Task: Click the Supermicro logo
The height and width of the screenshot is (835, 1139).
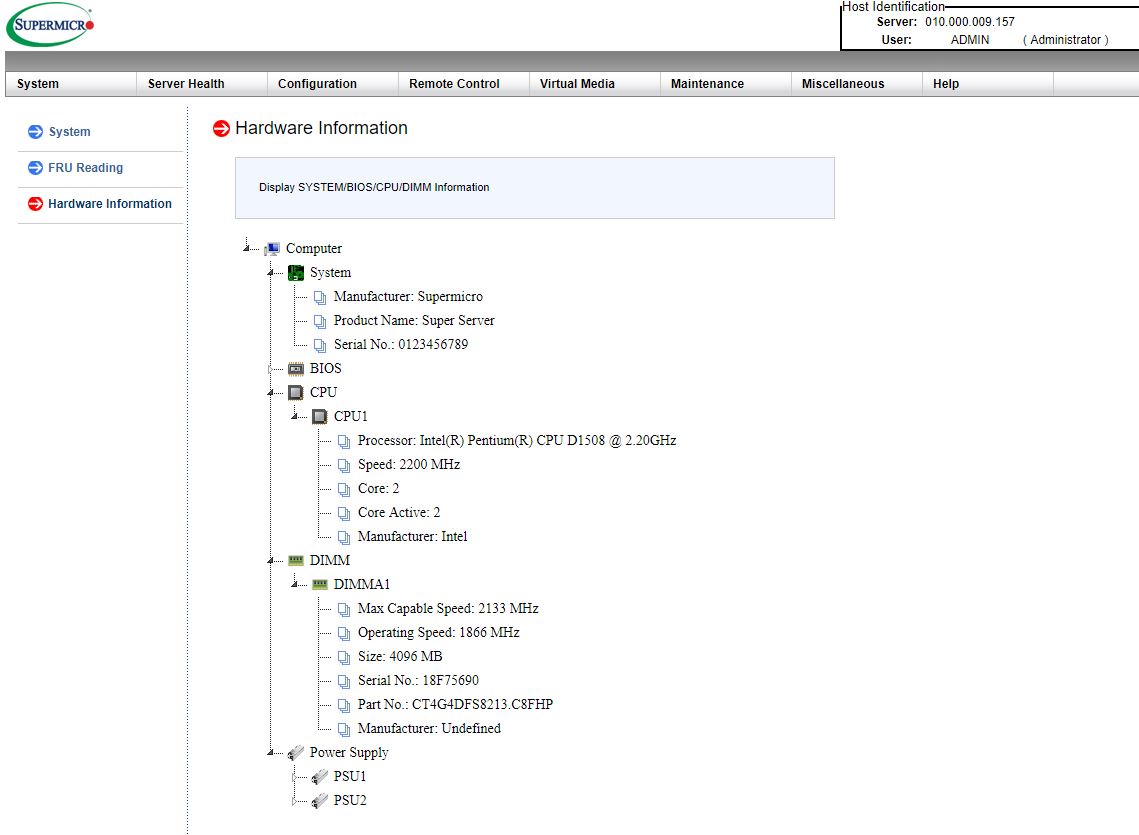Action: (50, 24)
